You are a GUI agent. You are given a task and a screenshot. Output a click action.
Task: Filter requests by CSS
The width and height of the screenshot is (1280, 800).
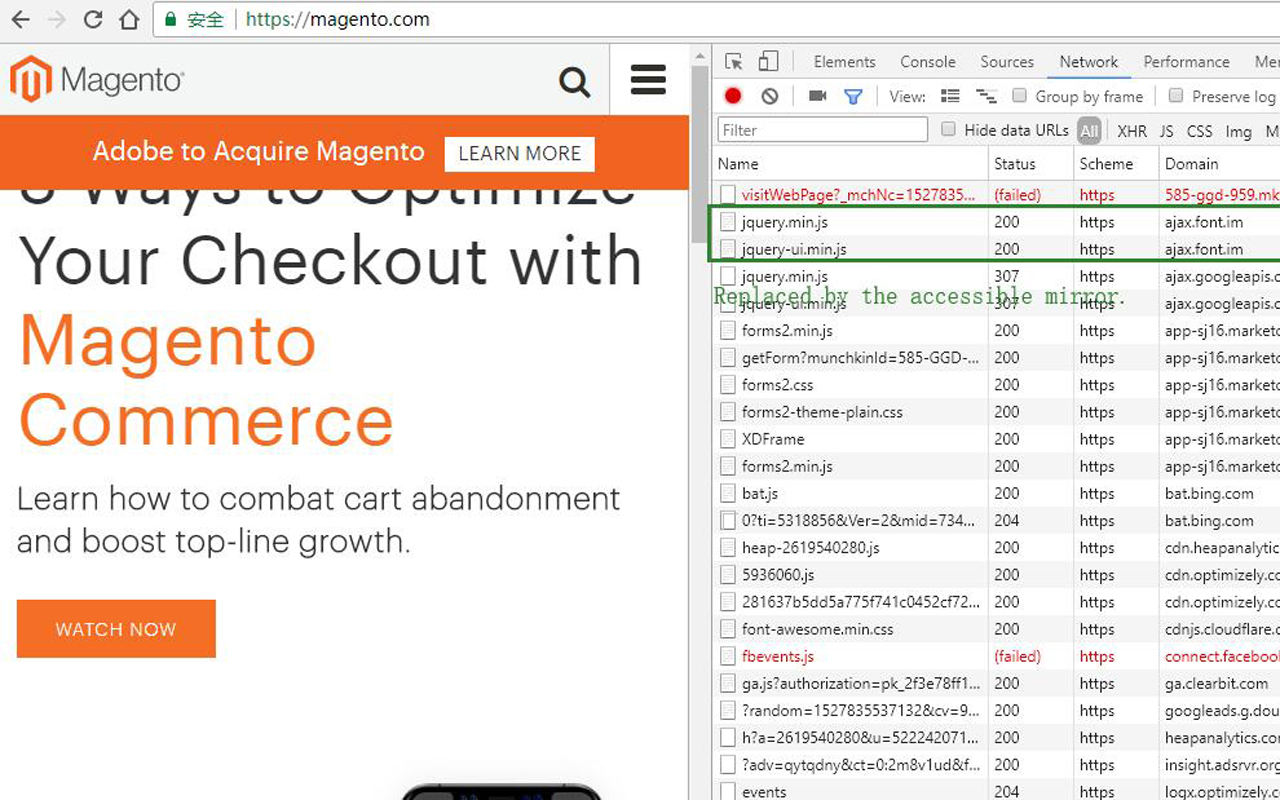point(1199,131)
